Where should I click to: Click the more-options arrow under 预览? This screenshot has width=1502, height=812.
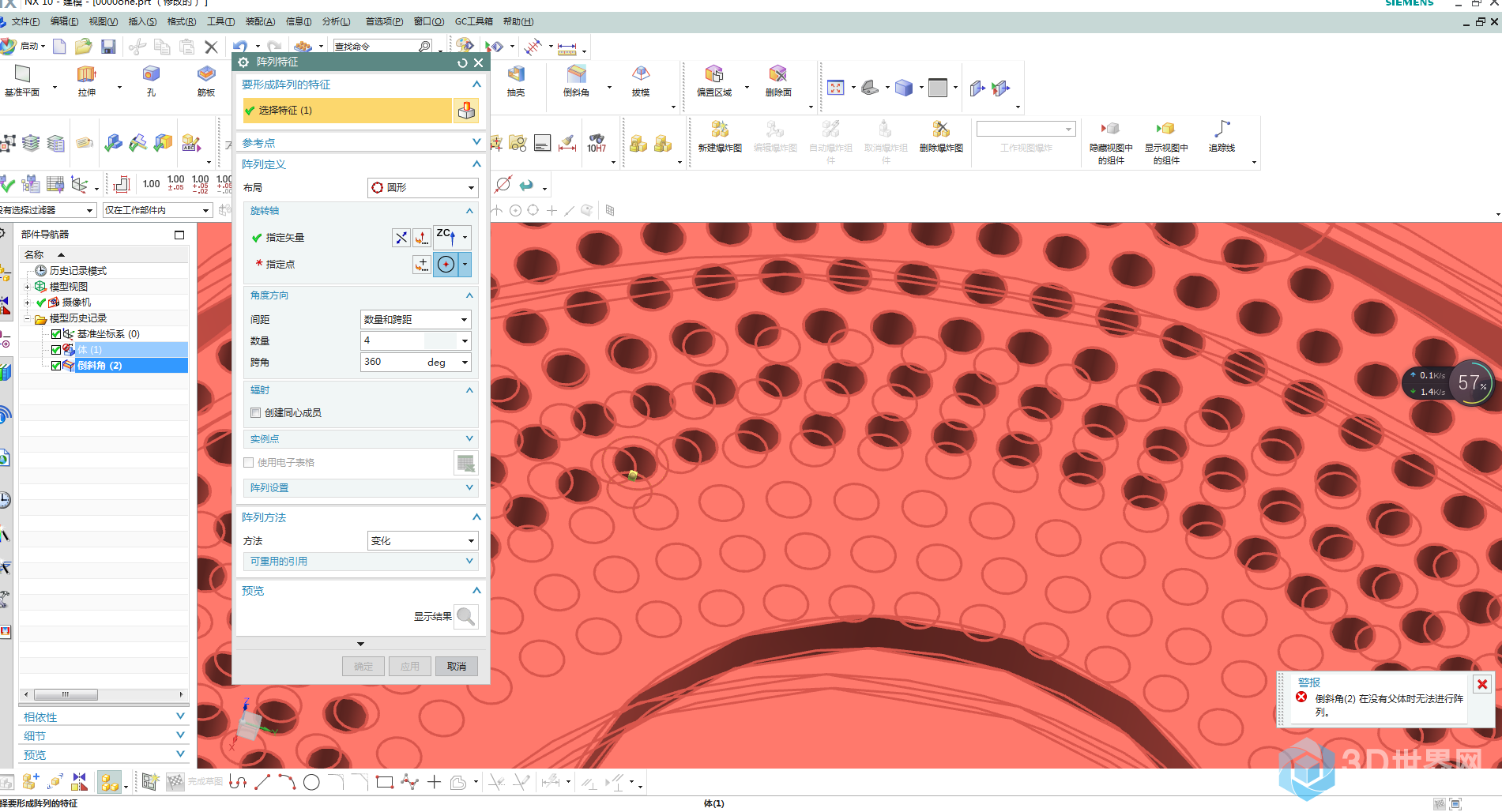(x=361, y=645)
